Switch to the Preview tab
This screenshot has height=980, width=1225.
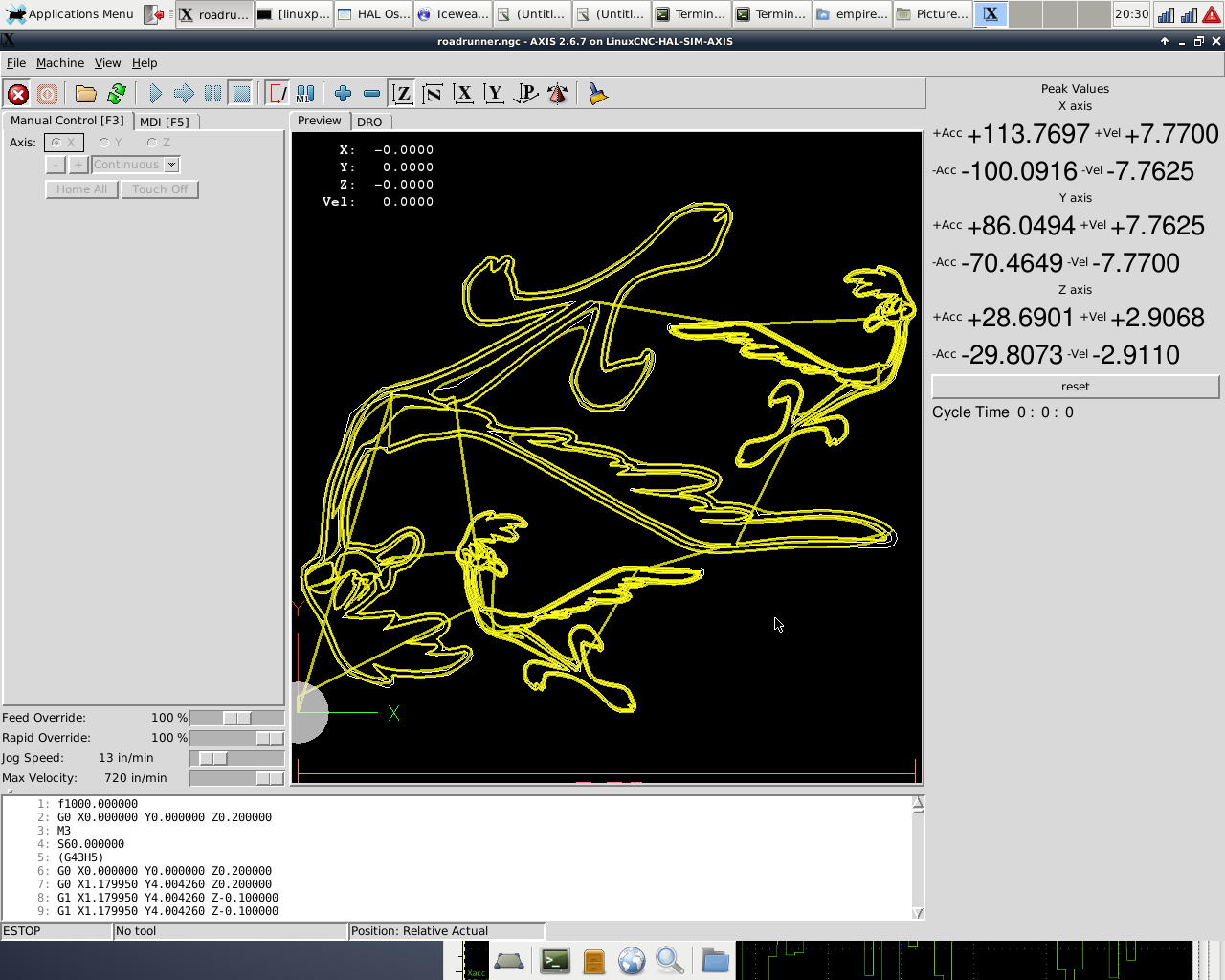pos(319,121)
